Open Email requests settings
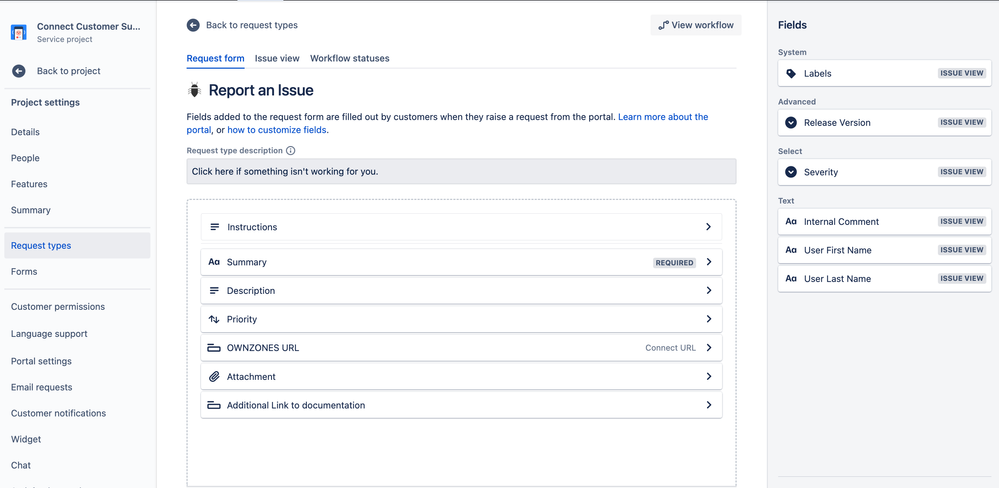 click(41, 387)
